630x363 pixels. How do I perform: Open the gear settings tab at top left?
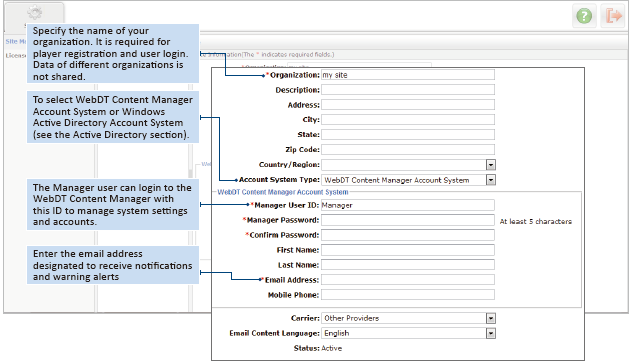[x=34, y=14]
